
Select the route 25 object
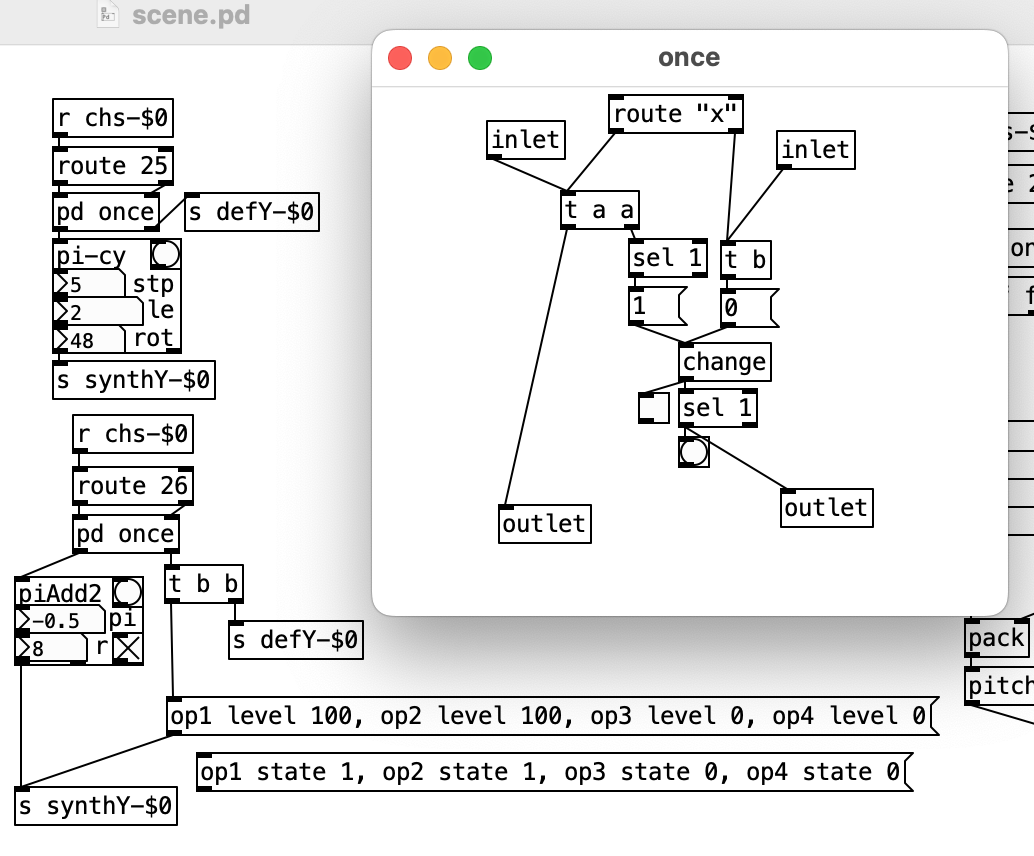[113, 166]
